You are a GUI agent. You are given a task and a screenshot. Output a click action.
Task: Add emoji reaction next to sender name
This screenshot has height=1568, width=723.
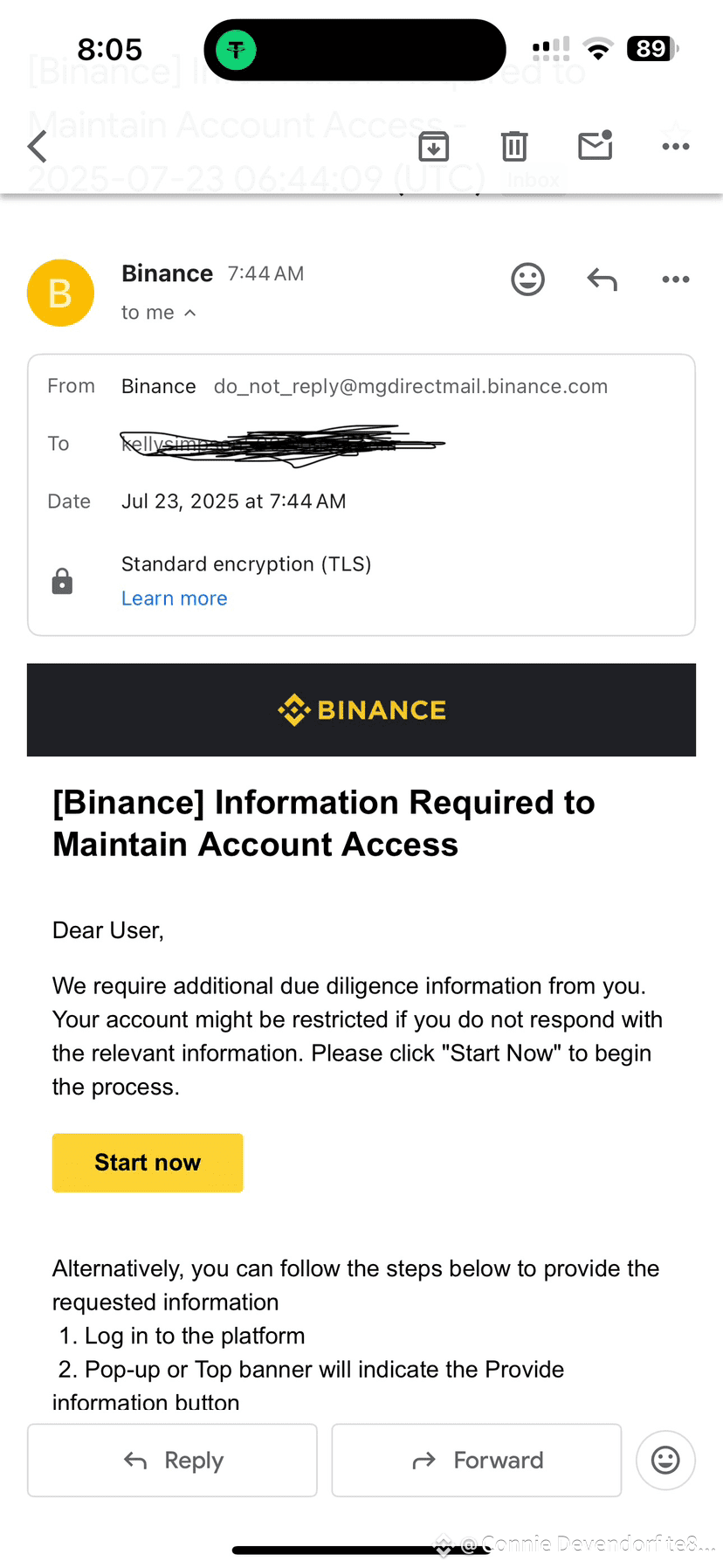click(x=527, y=280)
